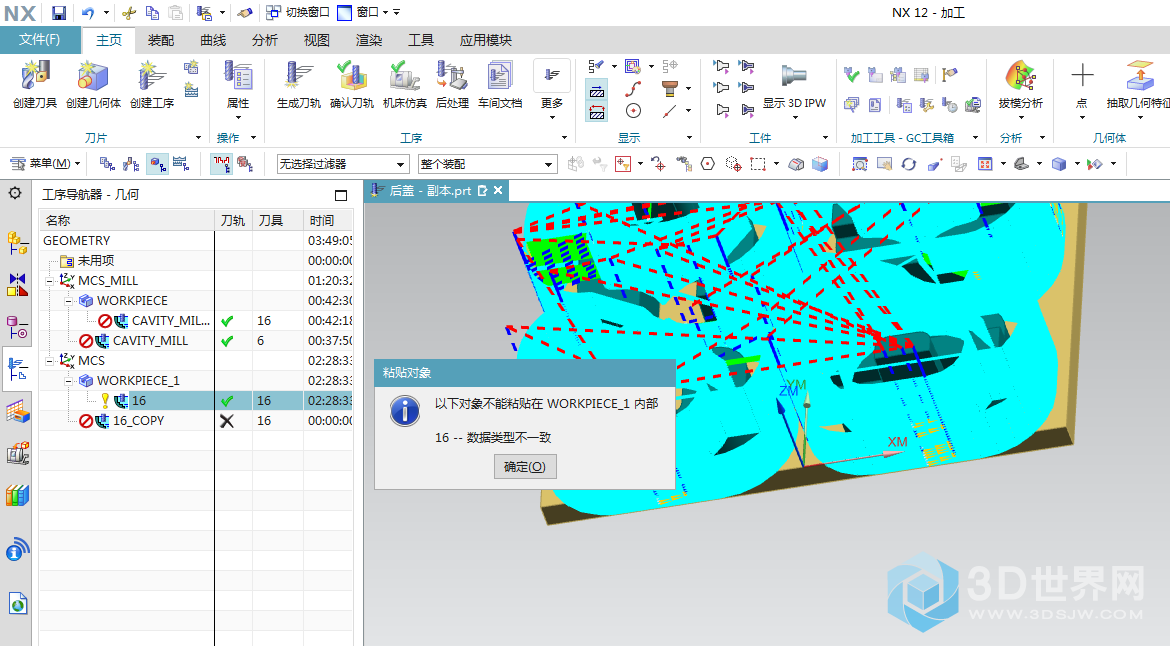
Task: Click the Tool (刀具) column header
Action: tap(278, 221)
